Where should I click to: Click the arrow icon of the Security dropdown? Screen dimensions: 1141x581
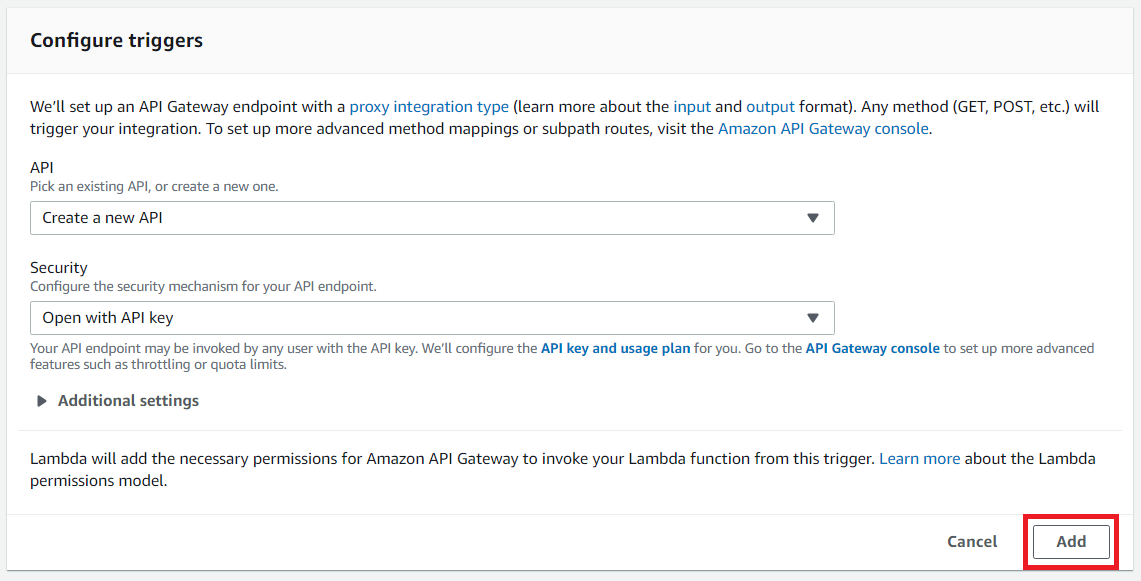(813, 318)
